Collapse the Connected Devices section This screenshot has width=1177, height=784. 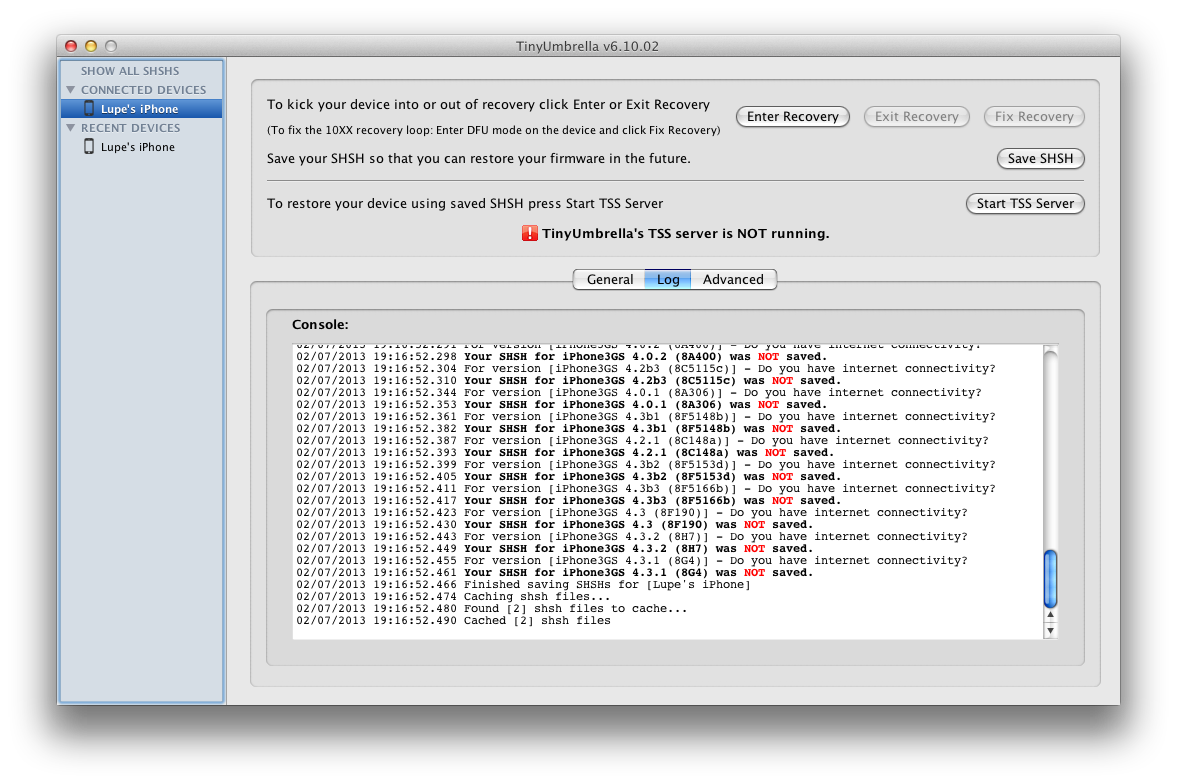coord(71,89)
